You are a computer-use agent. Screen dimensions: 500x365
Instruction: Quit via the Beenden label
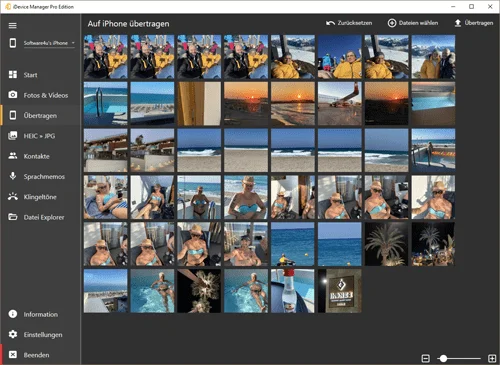click(x=36, y=355)
